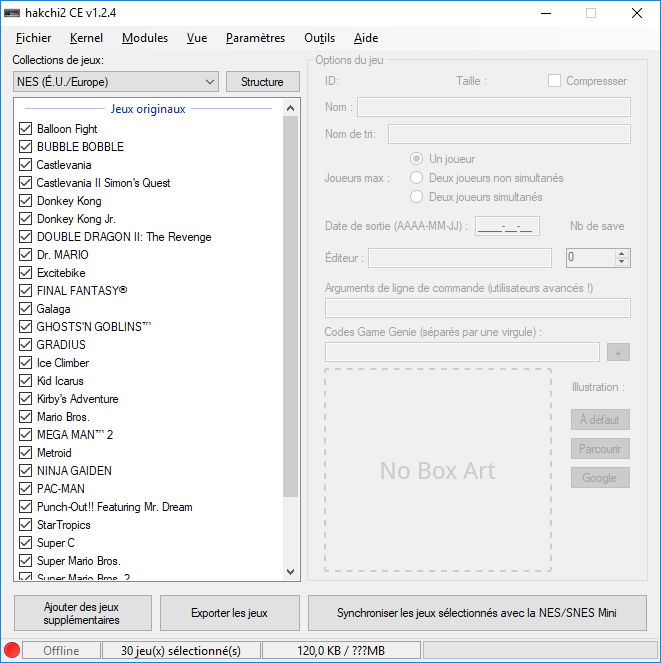Click the game list vertical scrollbar thumb
661x663 pixels.
coord(291,307)
